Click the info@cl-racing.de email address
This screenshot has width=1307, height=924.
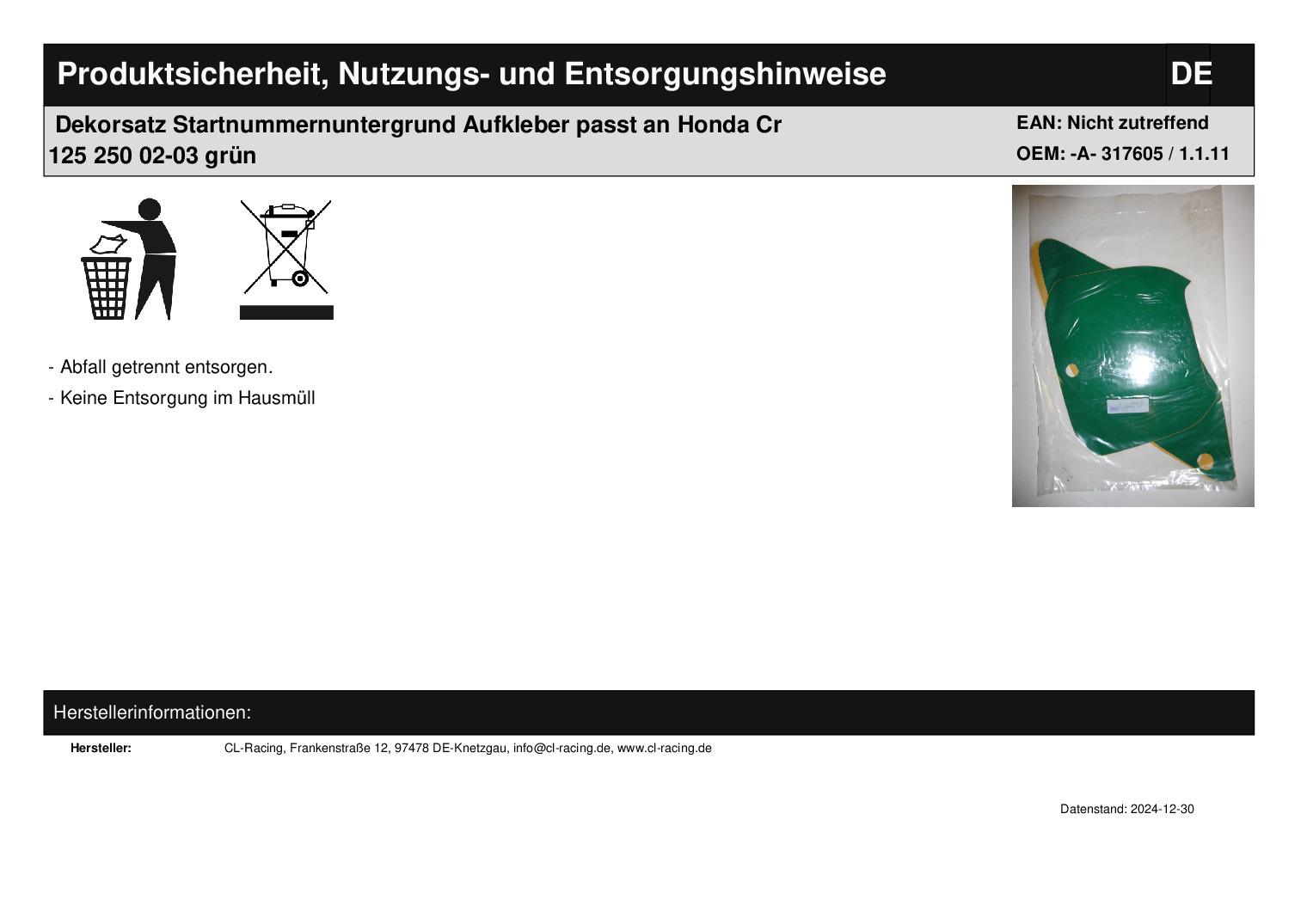tap(561, 748)
